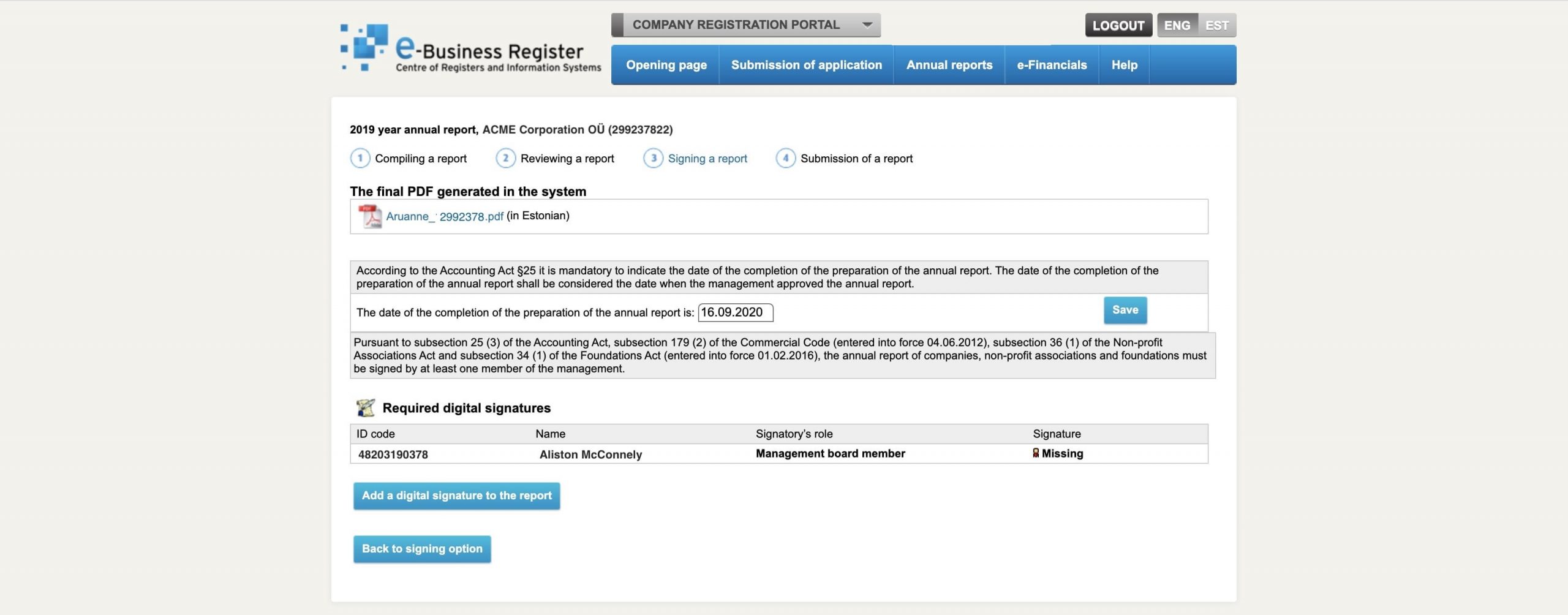The image size is (1568, 615).
Task: Select step 1 Compiling a report circle
Action: coord(360,158)
